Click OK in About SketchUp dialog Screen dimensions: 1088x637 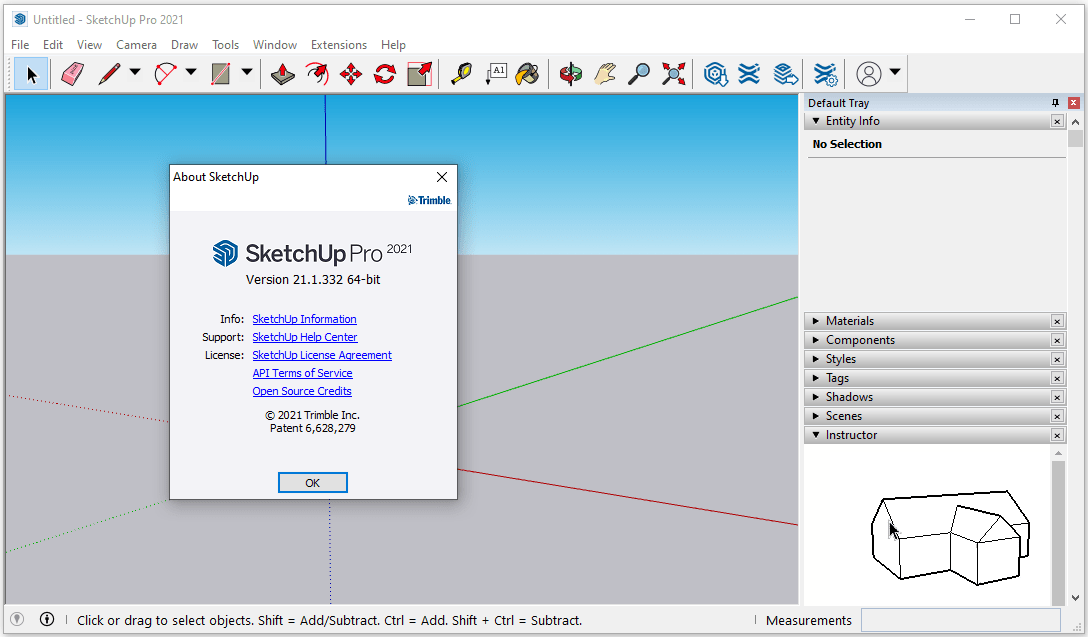point(313,483)
